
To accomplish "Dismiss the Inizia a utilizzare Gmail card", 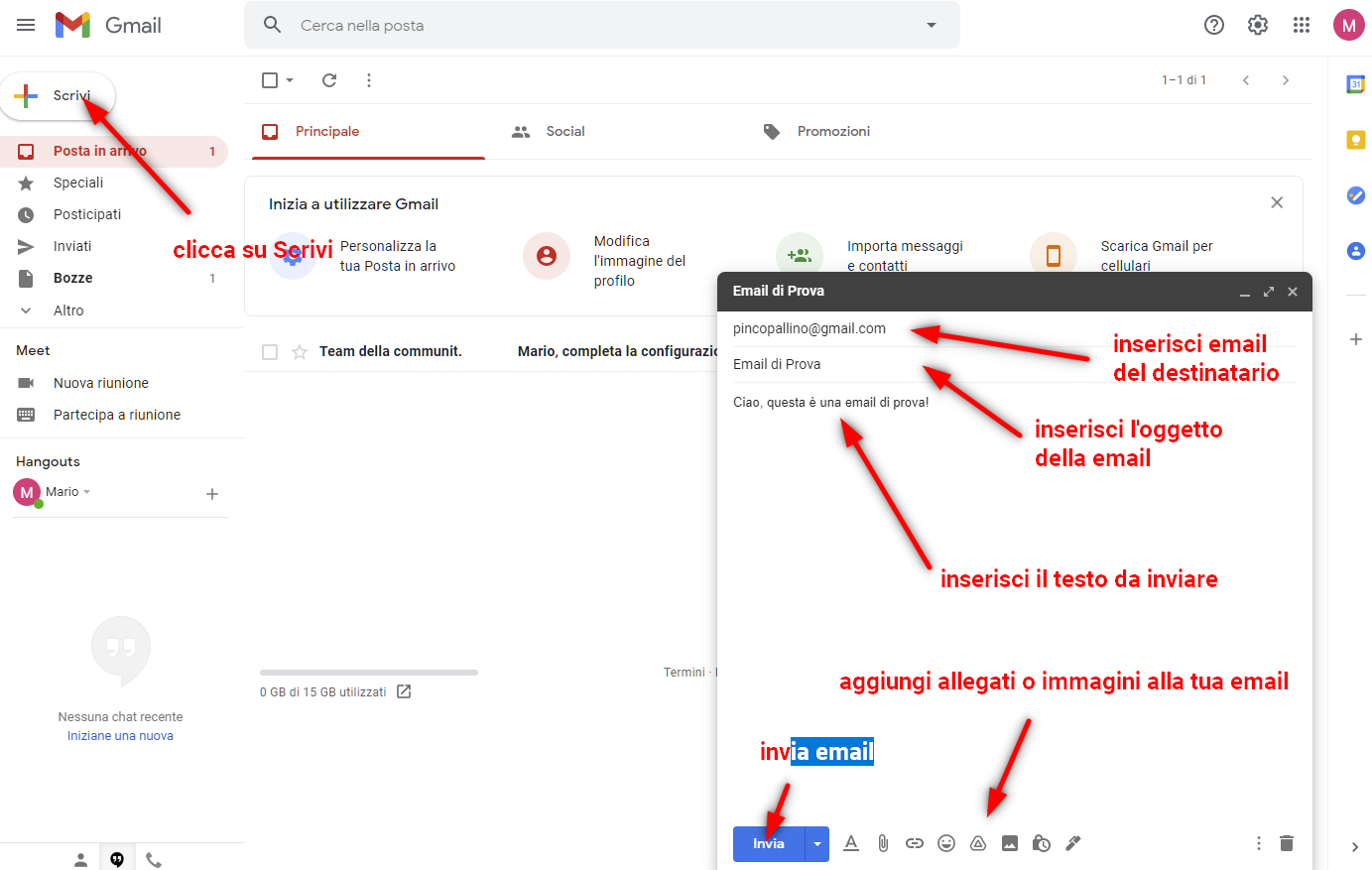I will [1277, 202].
